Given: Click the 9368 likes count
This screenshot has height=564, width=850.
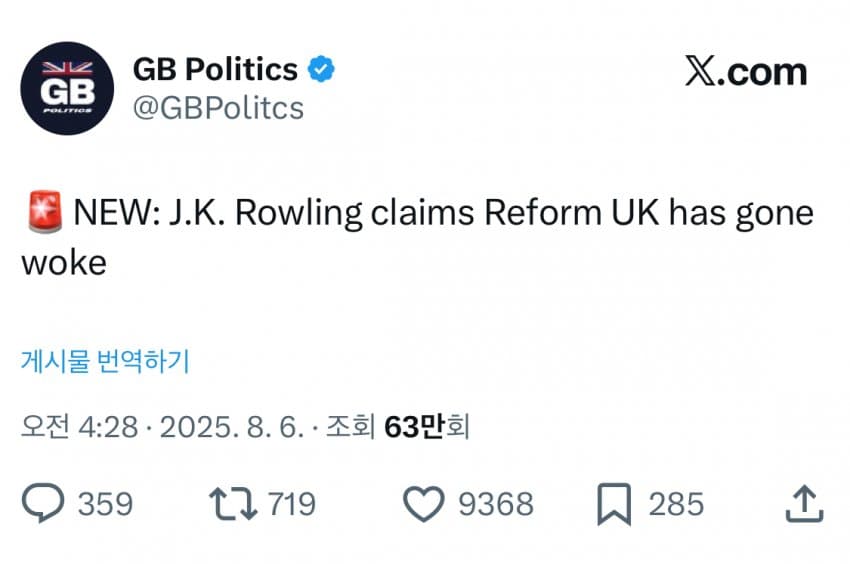Looking at the screenshot, I should click(495, 503).
